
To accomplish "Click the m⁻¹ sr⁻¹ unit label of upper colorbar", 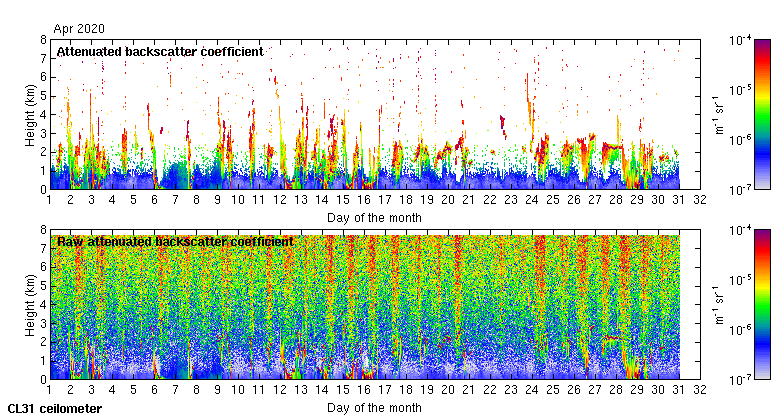I will tap(719, 115).
